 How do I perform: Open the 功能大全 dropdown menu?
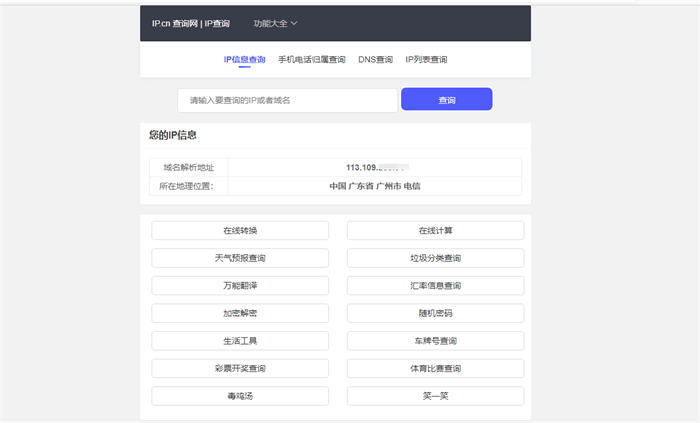coord(275,23)
